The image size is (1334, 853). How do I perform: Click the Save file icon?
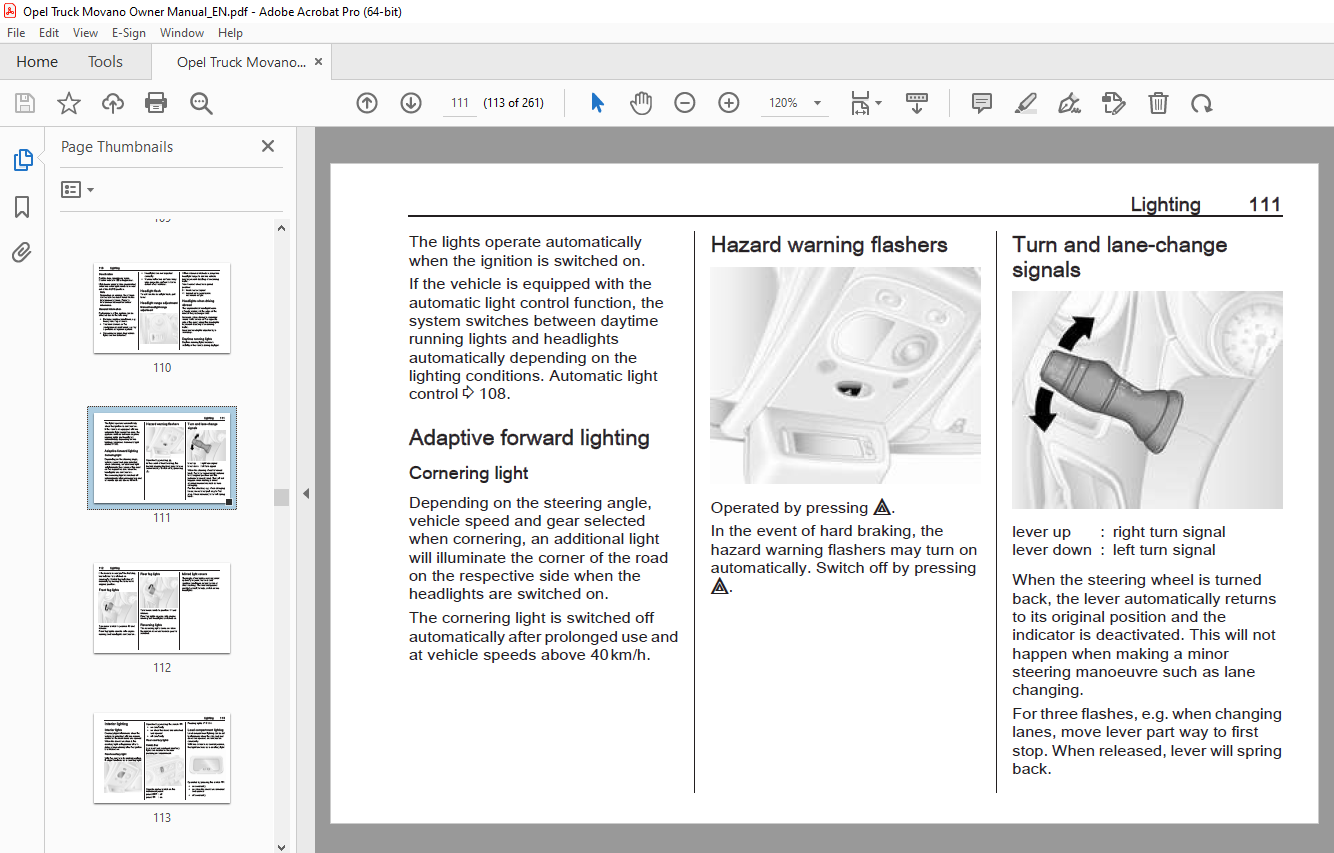tap(24, 103)
